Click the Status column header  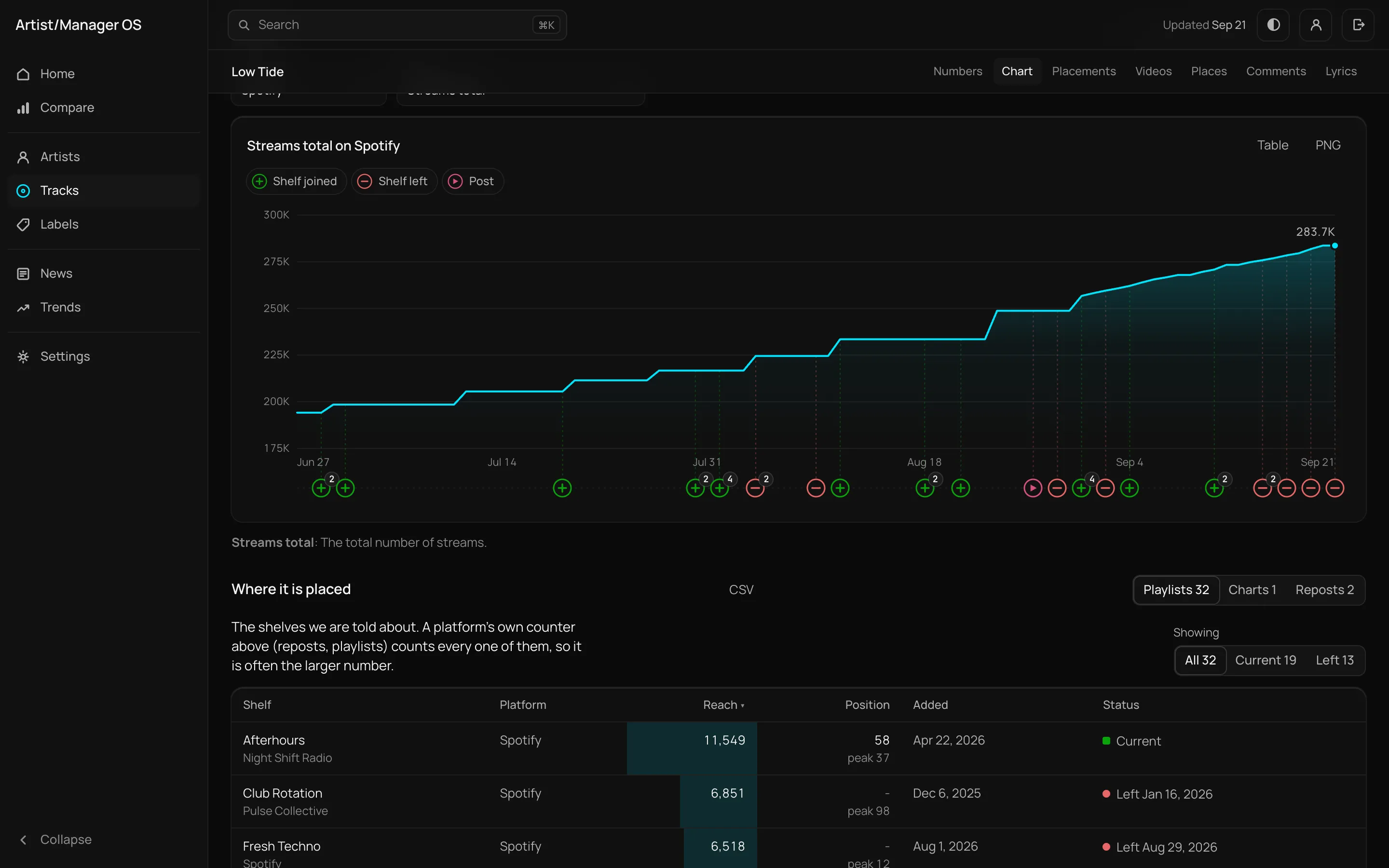pyautogui.click(x=1120, y=705)
